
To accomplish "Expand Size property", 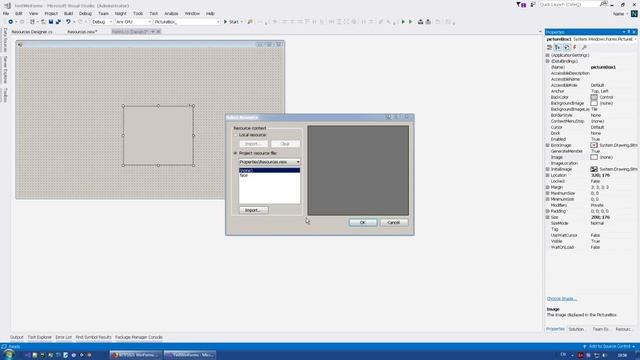I will tap(548, 217).
